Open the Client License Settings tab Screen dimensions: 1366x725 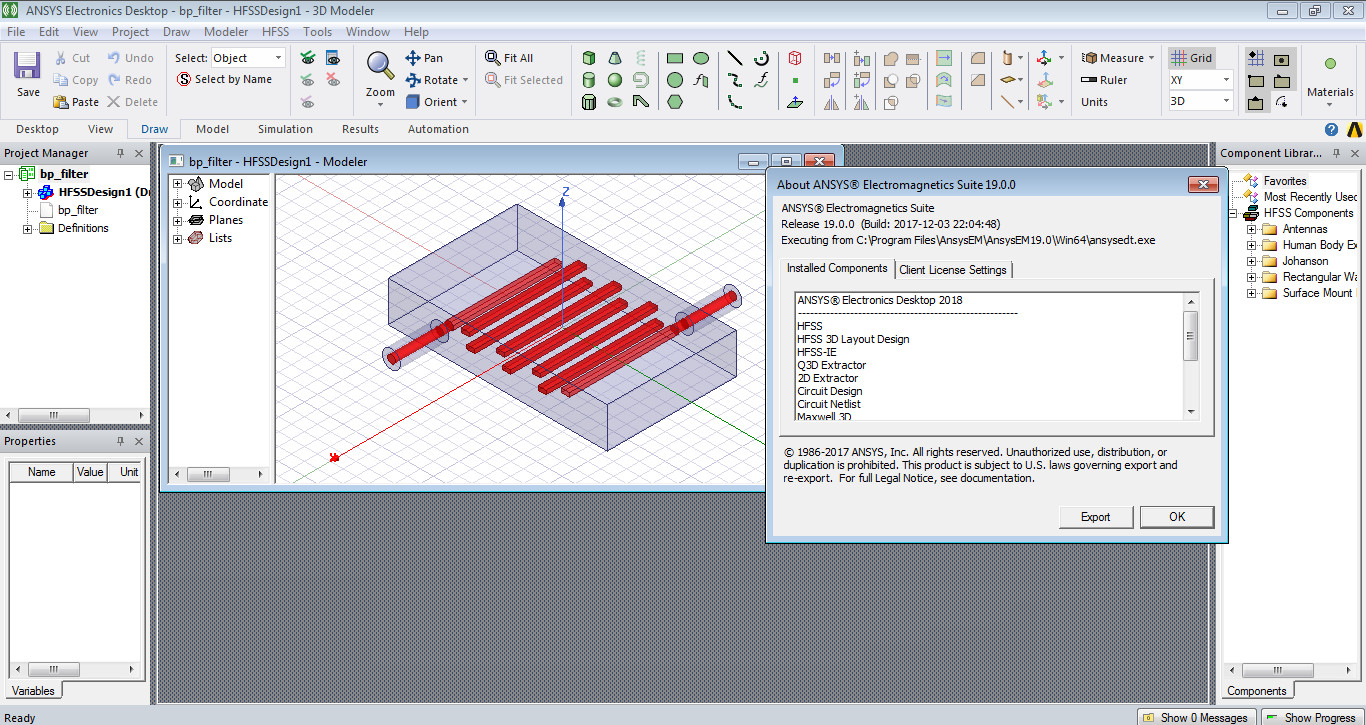point(953,270)
